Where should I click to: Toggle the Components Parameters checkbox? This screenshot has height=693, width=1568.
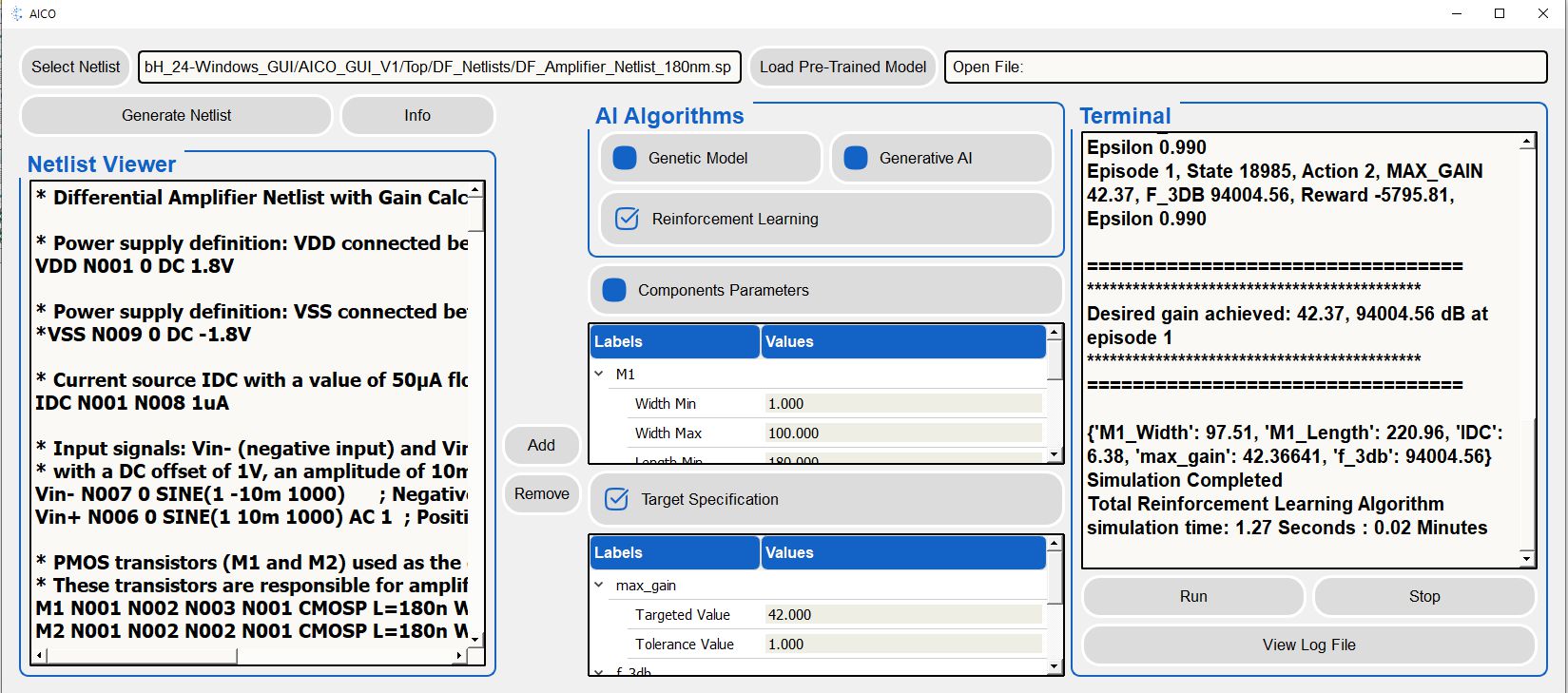click(x=615, y=290)
